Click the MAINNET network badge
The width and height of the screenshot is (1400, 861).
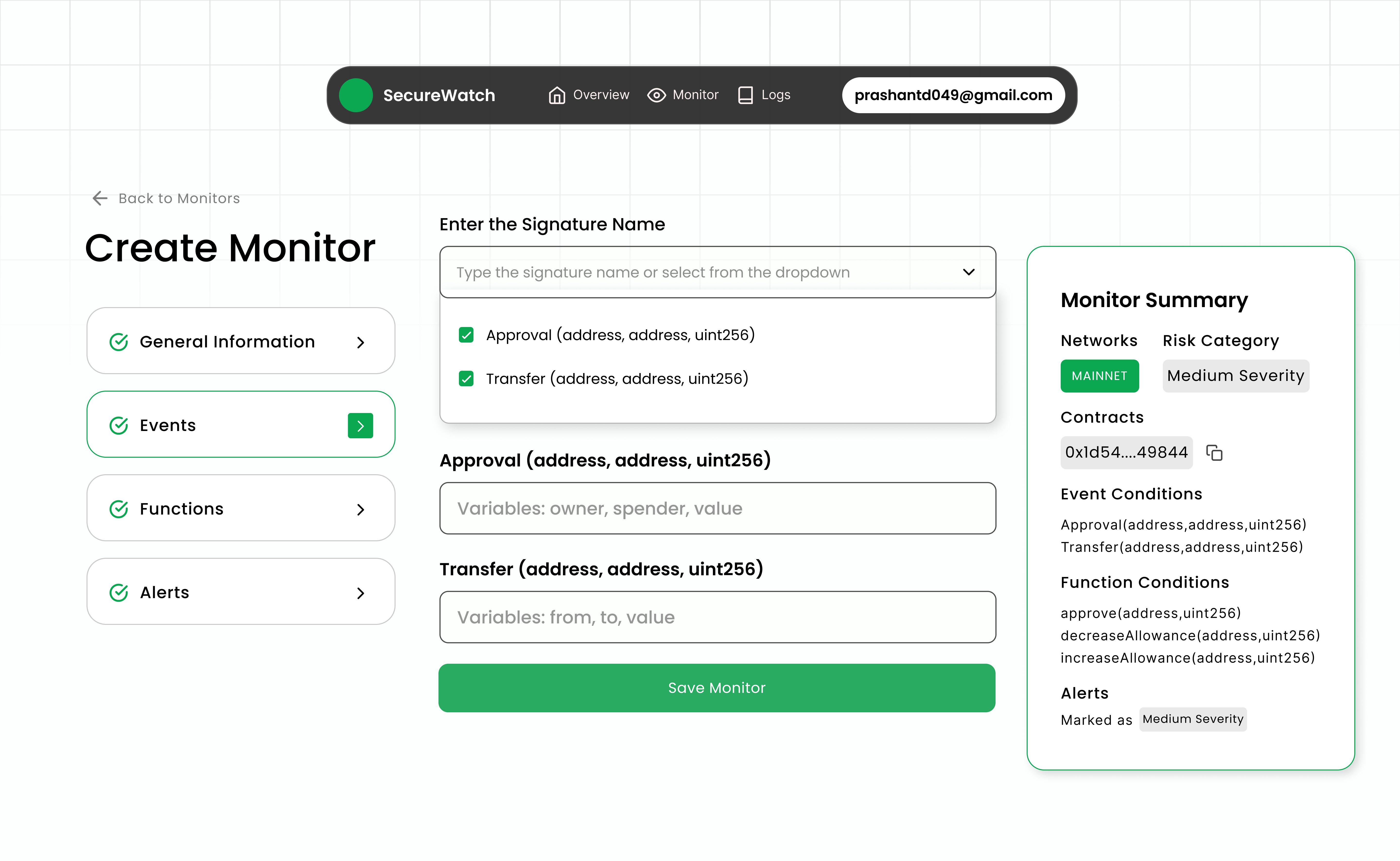pyautogui.click(x=1099, y=376)
